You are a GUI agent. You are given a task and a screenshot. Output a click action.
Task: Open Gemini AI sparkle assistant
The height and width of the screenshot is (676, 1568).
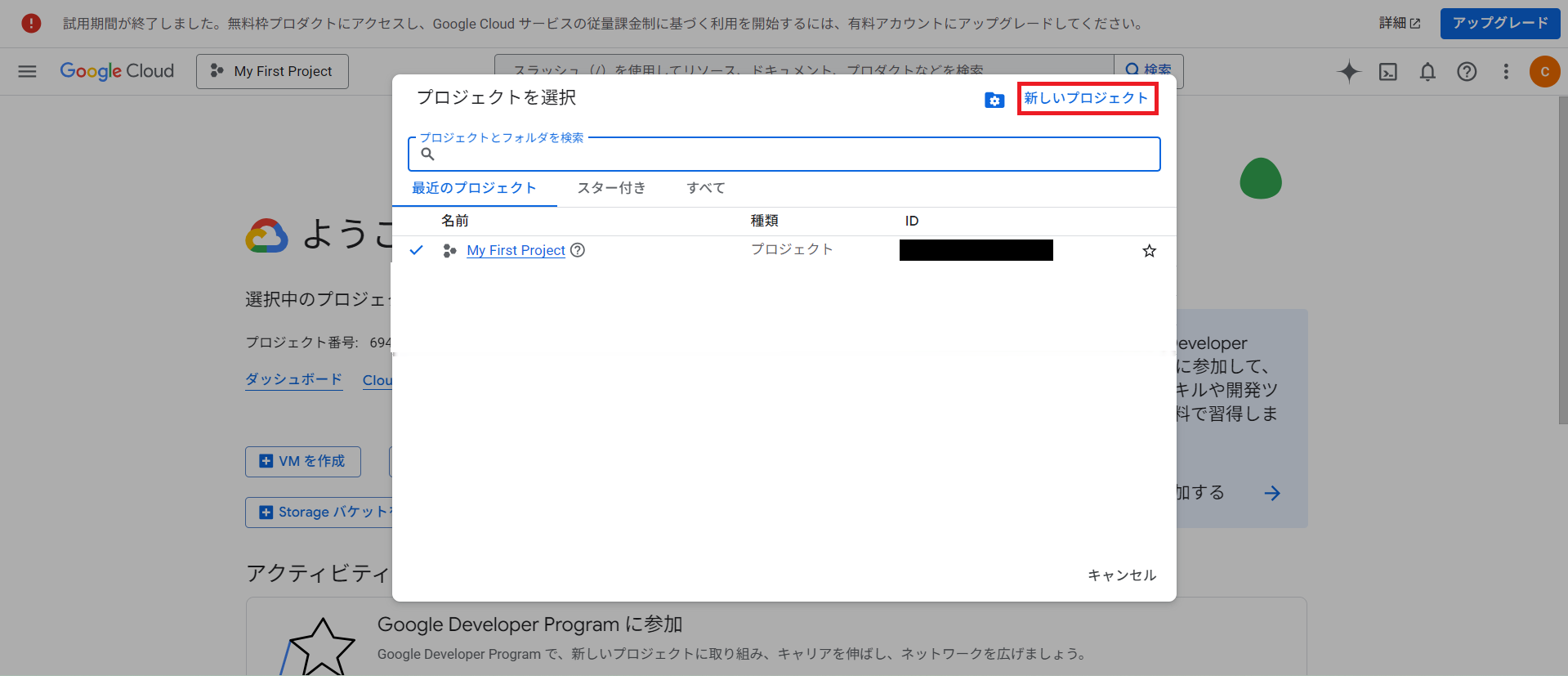(1349, 72)
